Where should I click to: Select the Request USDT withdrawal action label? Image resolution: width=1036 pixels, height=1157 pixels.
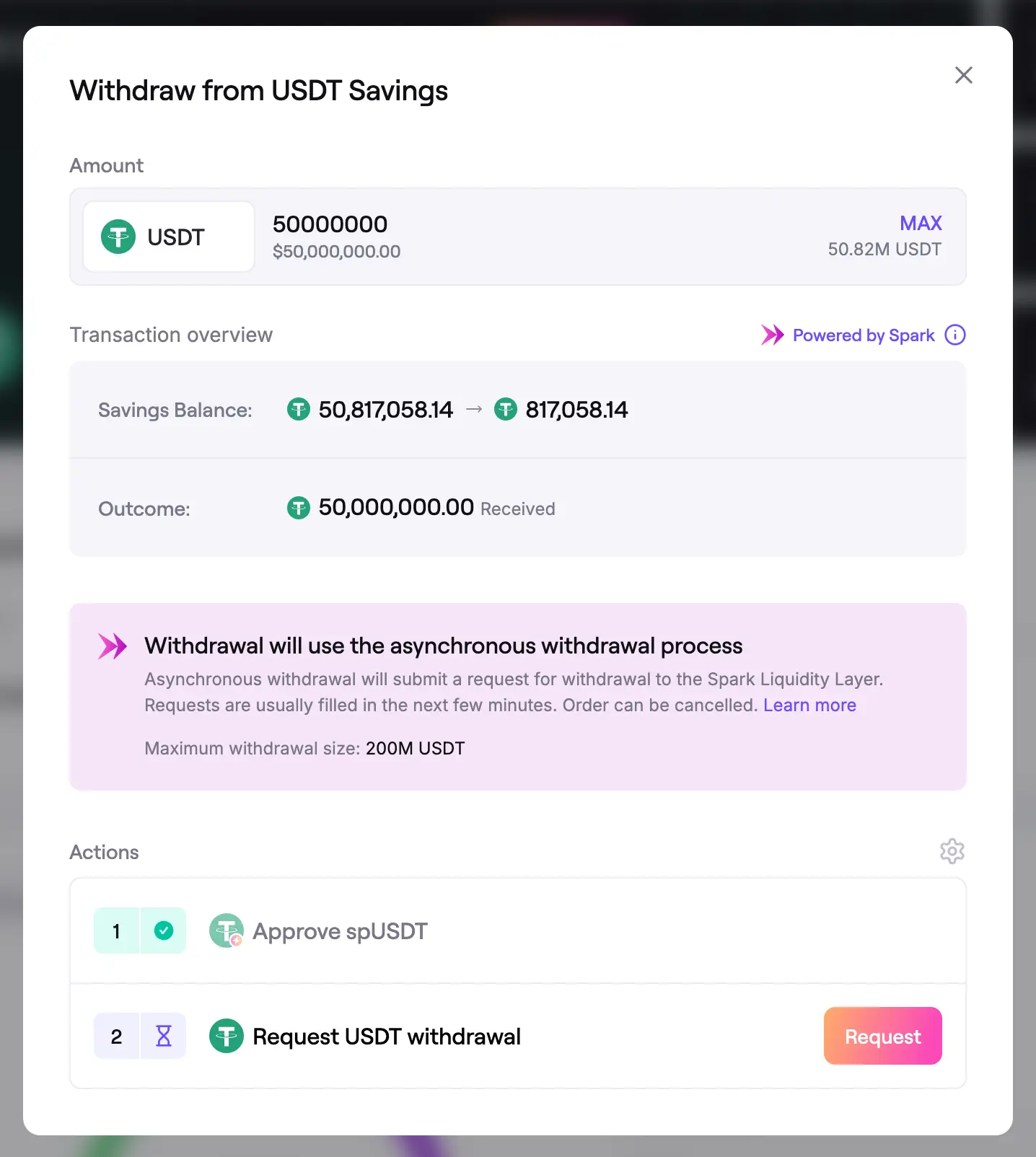click(386, 1037)
